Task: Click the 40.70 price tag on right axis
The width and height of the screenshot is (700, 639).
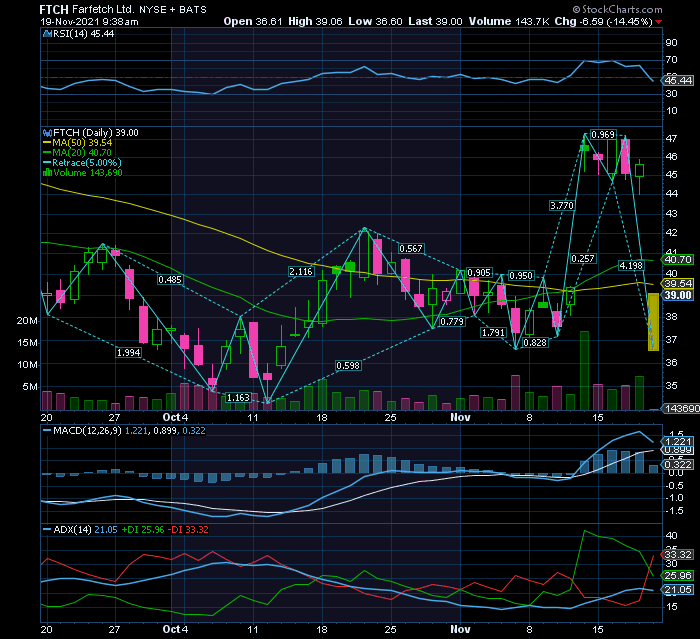Action: [x=678, y=260]
